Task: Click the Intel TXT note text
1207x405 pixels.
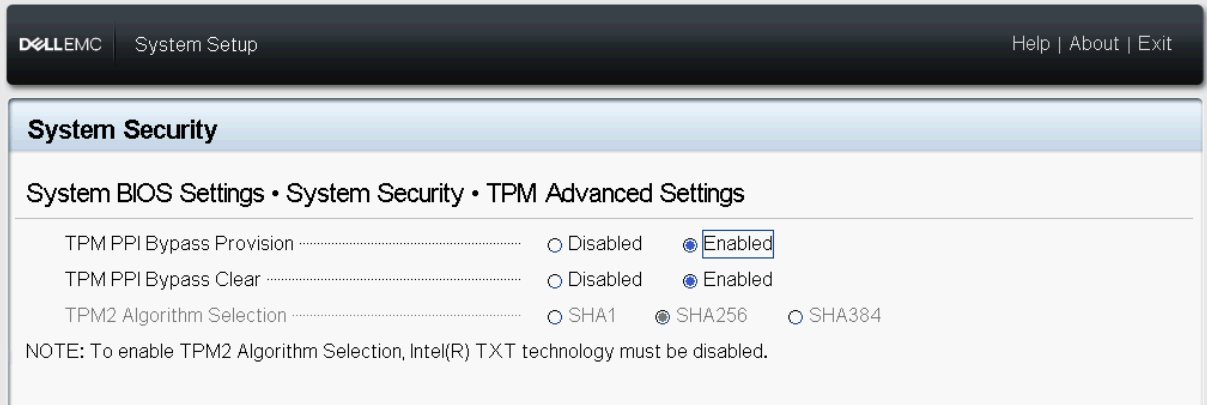Action: (x=397, y=351)
